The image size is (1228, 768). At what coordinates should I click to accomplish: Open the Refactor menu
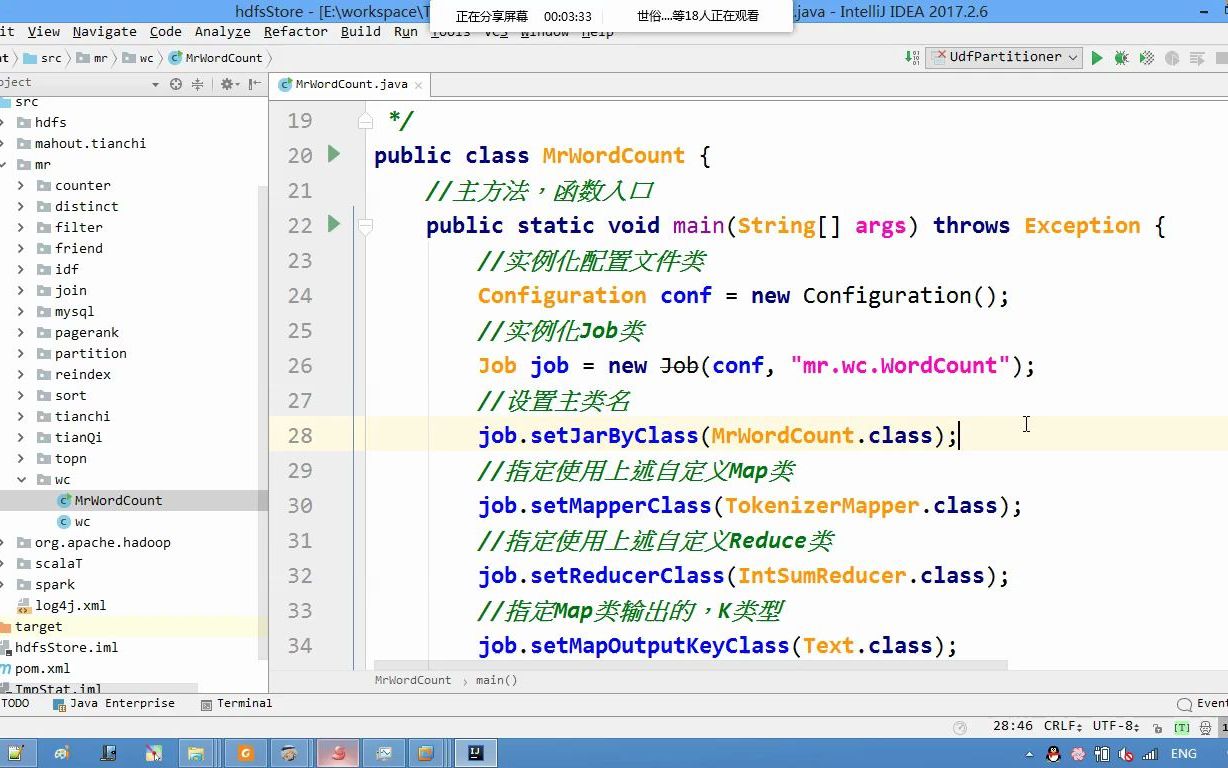click(294, 31)
